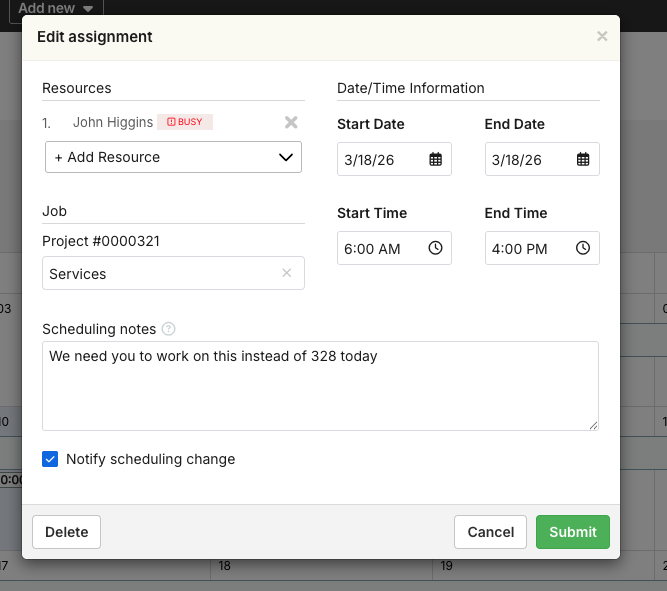Close the Edit assignment dialog
This screenshot has width=667, height=591.
(x=602, y=37)
